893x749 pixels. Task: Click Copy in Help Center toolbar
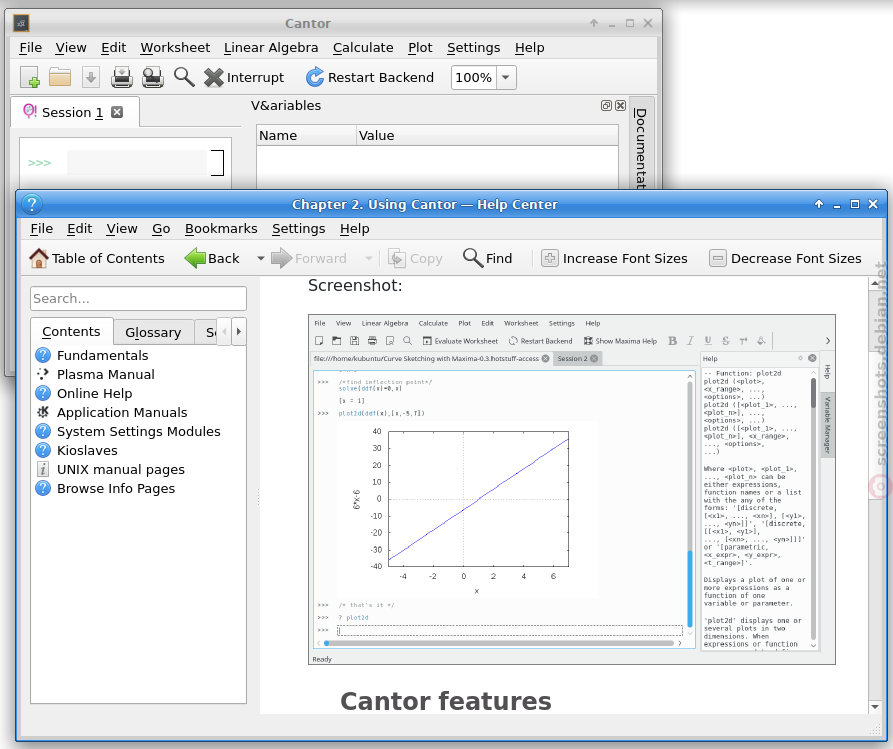[415, 259]
